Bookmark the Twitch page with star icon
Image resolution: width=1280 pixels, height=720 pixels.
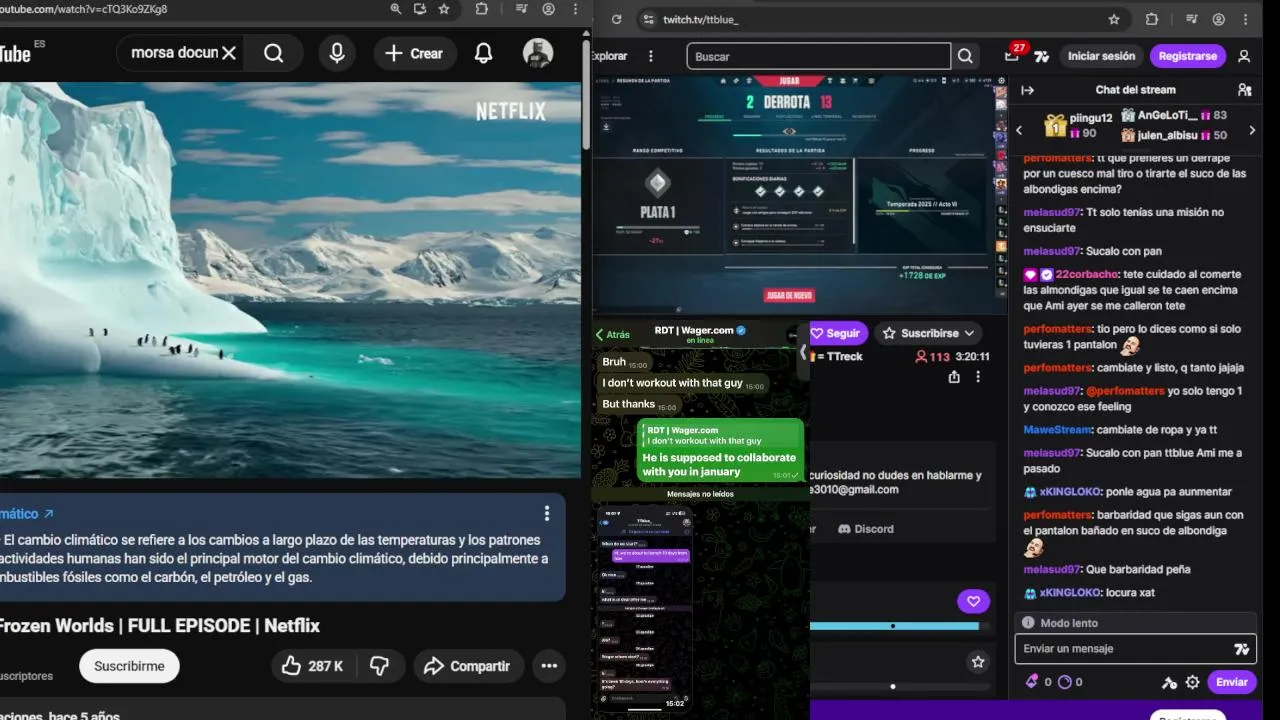[1114, 19]
